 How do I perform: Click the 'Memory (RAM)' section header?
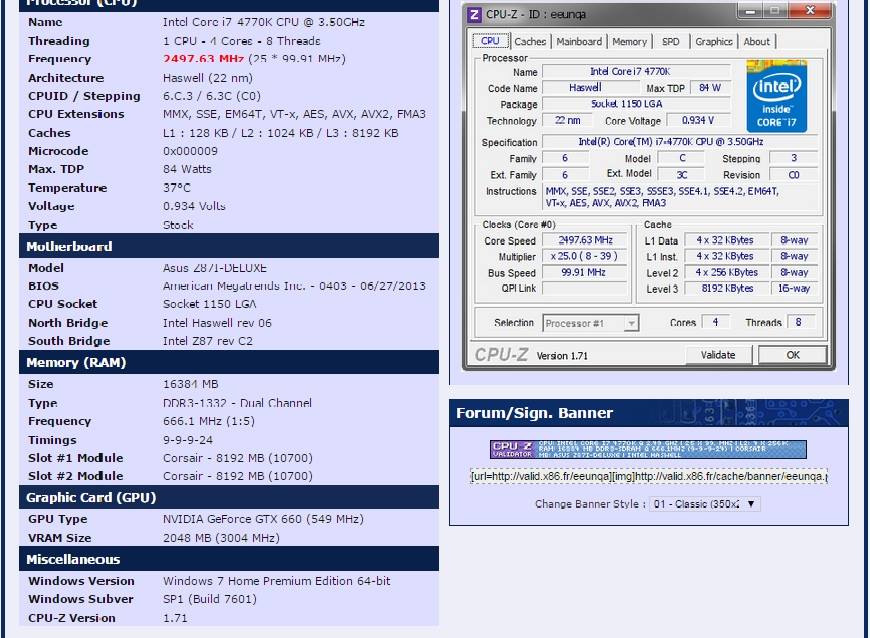229,362
